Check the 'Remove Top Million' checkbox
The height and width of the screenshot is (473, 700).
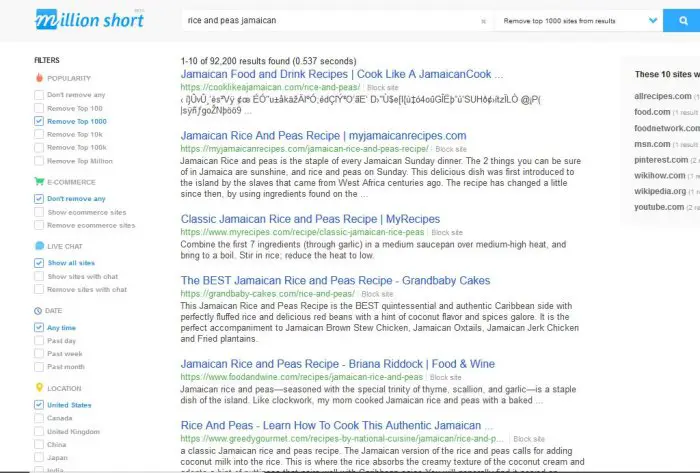tap(39, 161)
